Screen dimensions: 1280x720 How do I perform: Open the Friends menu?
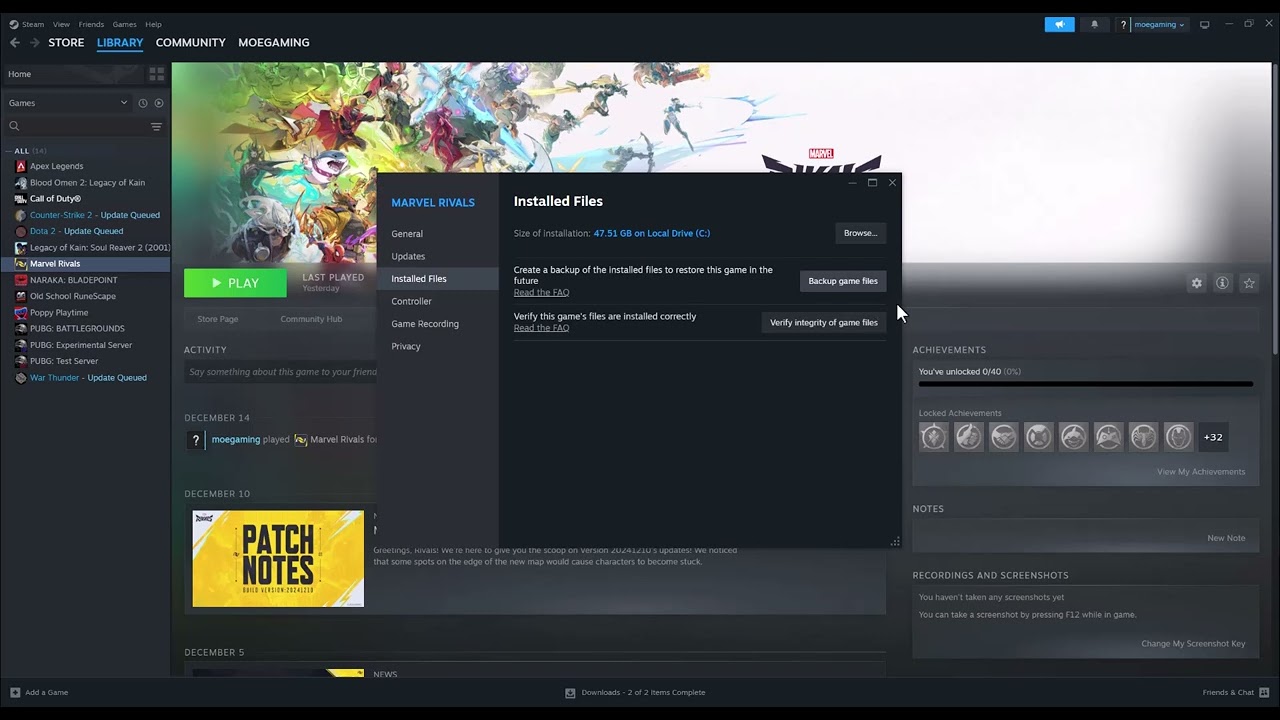click(91, 24)
